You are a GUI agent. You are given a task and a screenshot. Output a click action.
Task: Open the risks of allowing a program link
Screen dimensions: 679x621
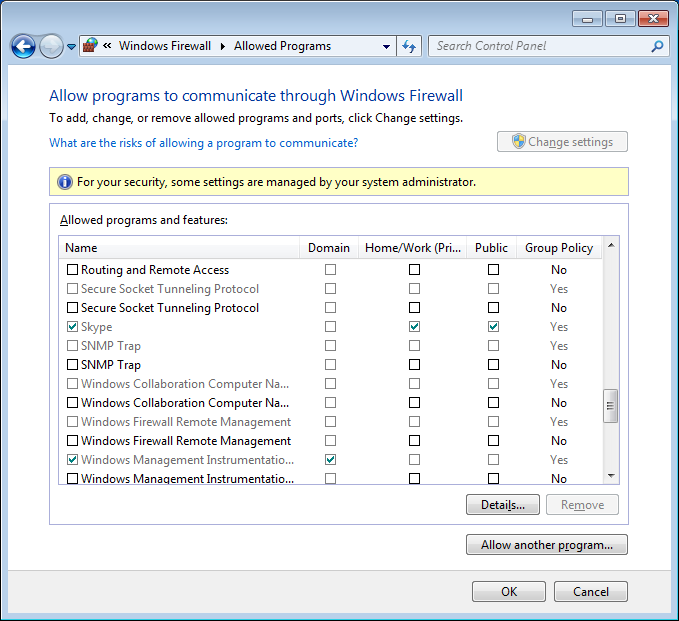[x=203, y=143]
